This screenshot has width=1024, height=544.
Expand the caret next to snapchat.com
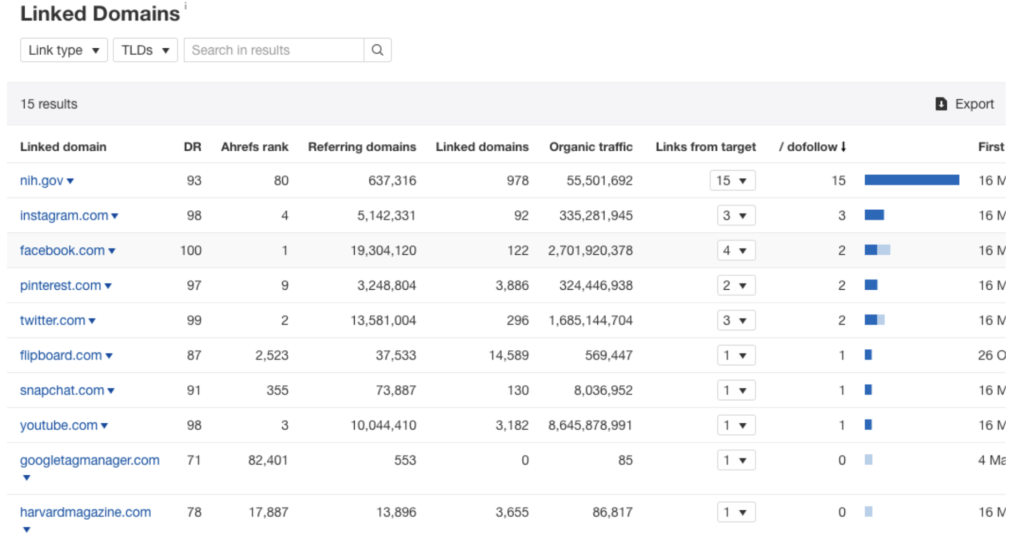[x=111, y=391]
